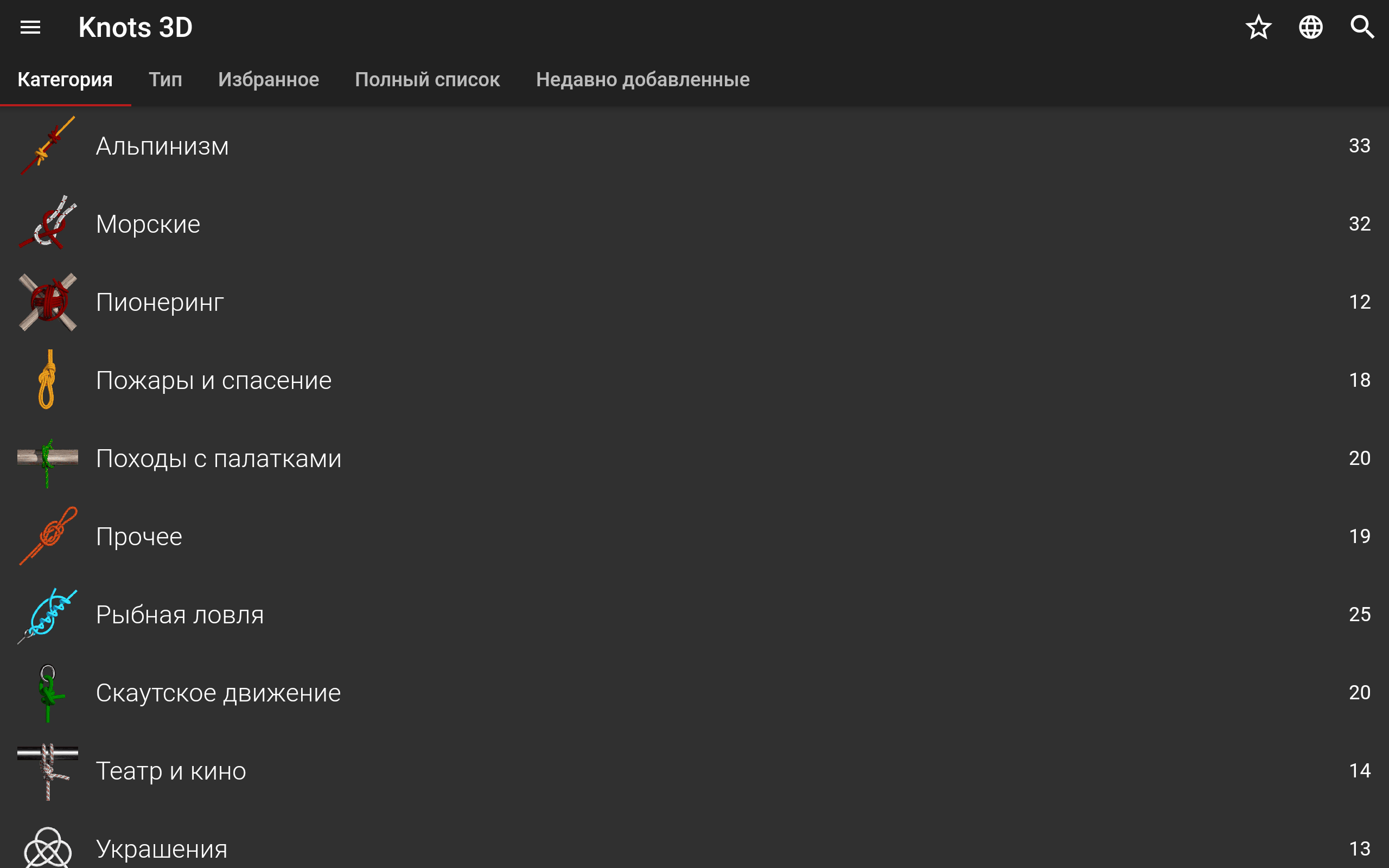This screenshot has height=868, width=1389.
Task: Select the Категория tab
Action: point(65,79)
